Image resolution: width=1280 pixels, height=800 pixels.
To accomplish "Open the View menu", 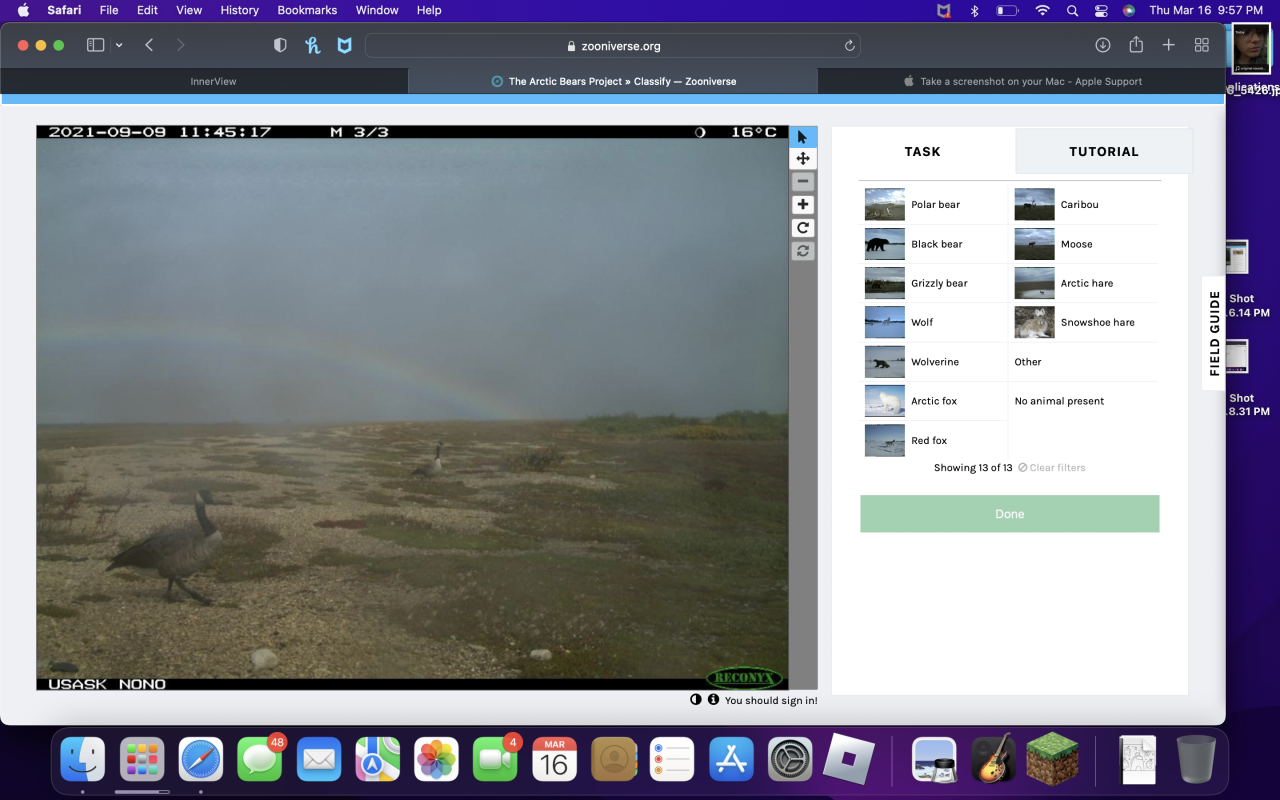I will [x=189, y=10].
